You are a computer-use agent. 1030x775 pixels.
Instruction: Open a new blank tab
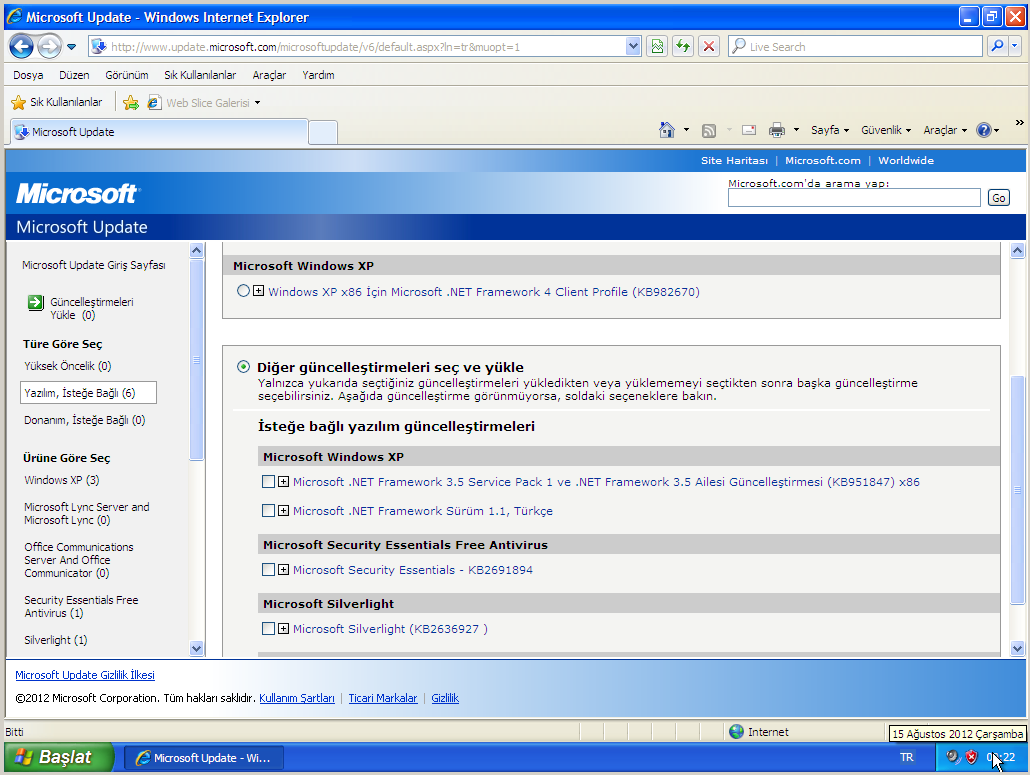click(x=323, y=133)
